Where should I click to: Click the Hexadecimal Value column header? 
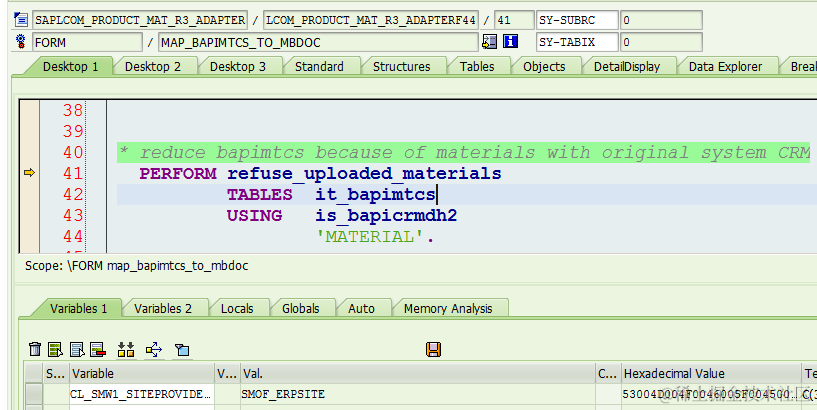tap(711, 374)
